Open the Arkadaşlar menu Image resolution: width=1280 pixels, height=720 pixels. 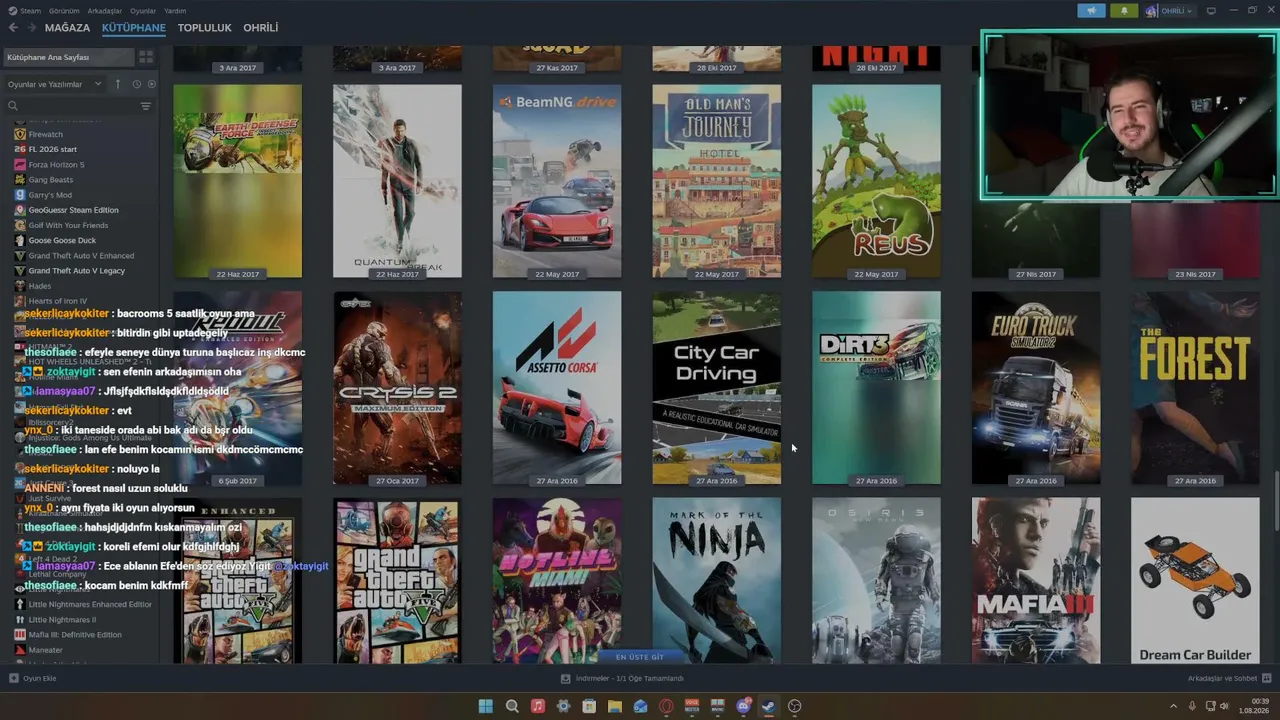click(x=105, y=11)
